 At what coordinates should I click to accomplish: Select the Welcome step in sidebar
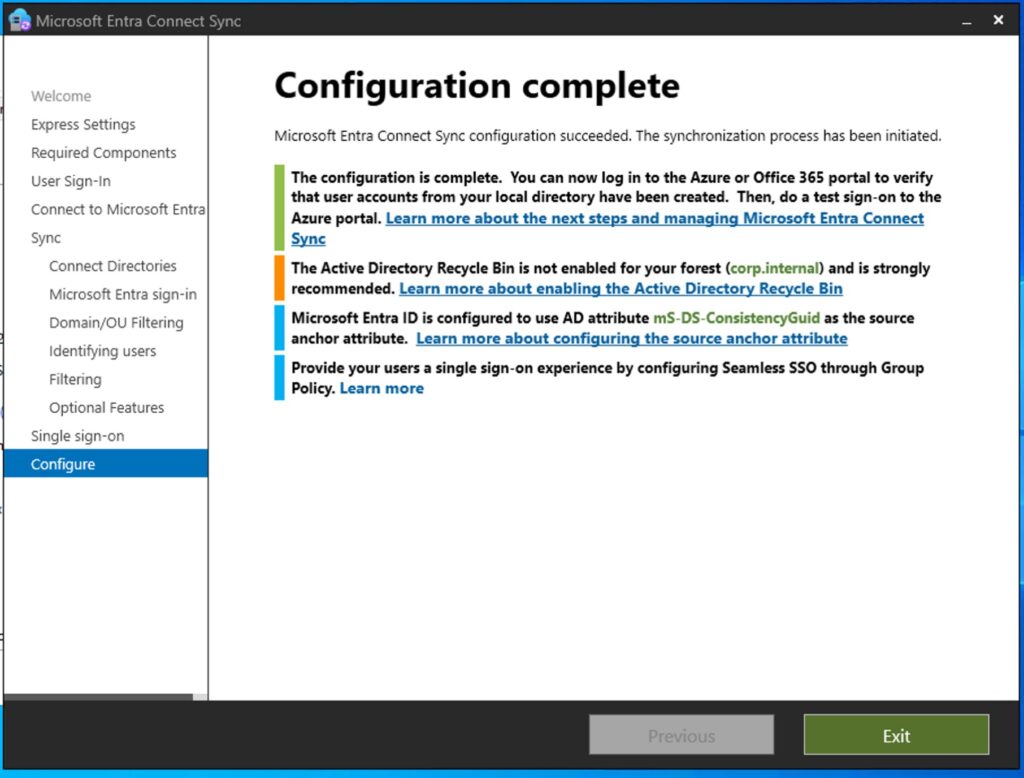click(61, 96)
